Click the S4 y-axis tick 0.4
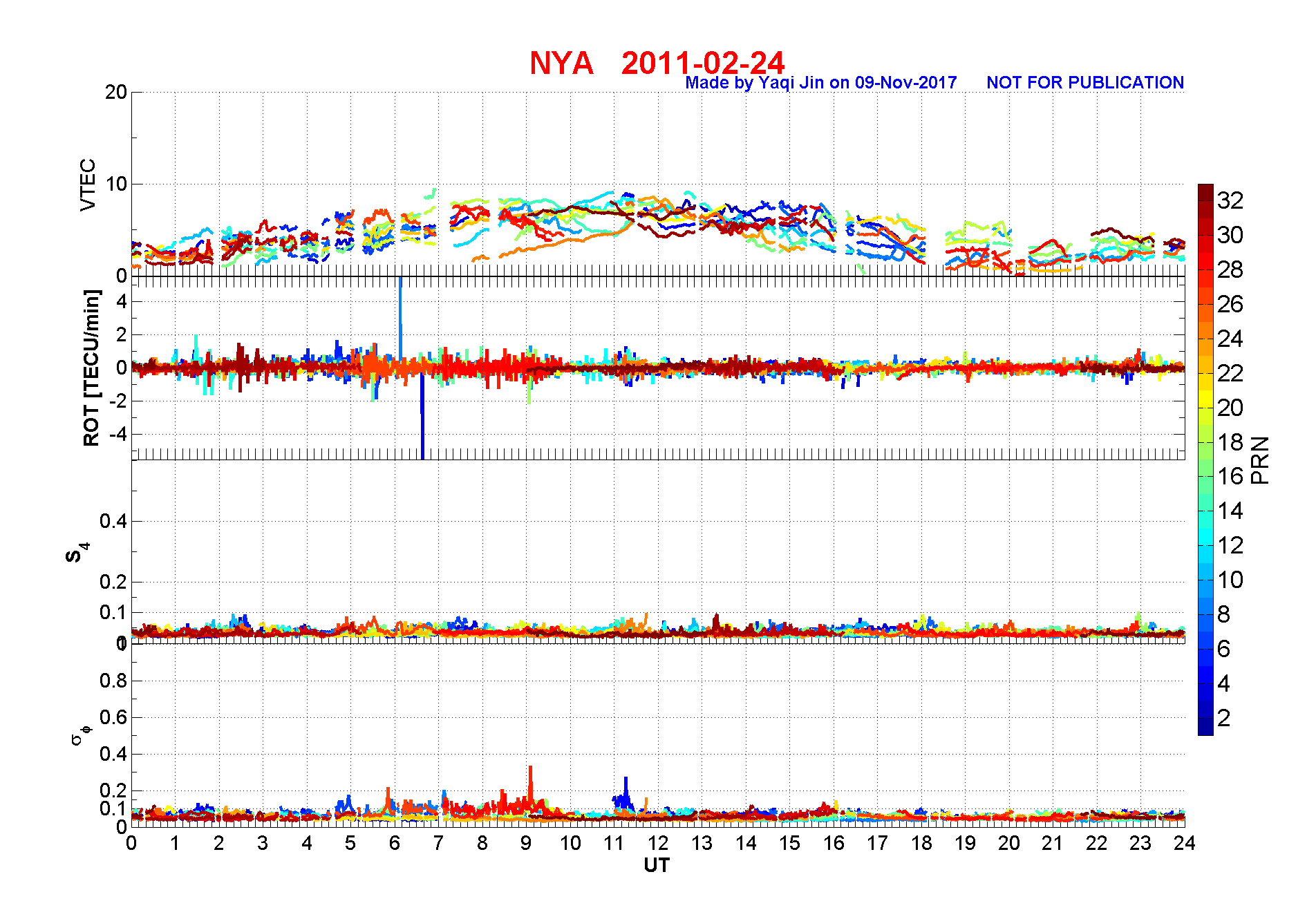The image size is (1316, 919). (x=113, y=521)
